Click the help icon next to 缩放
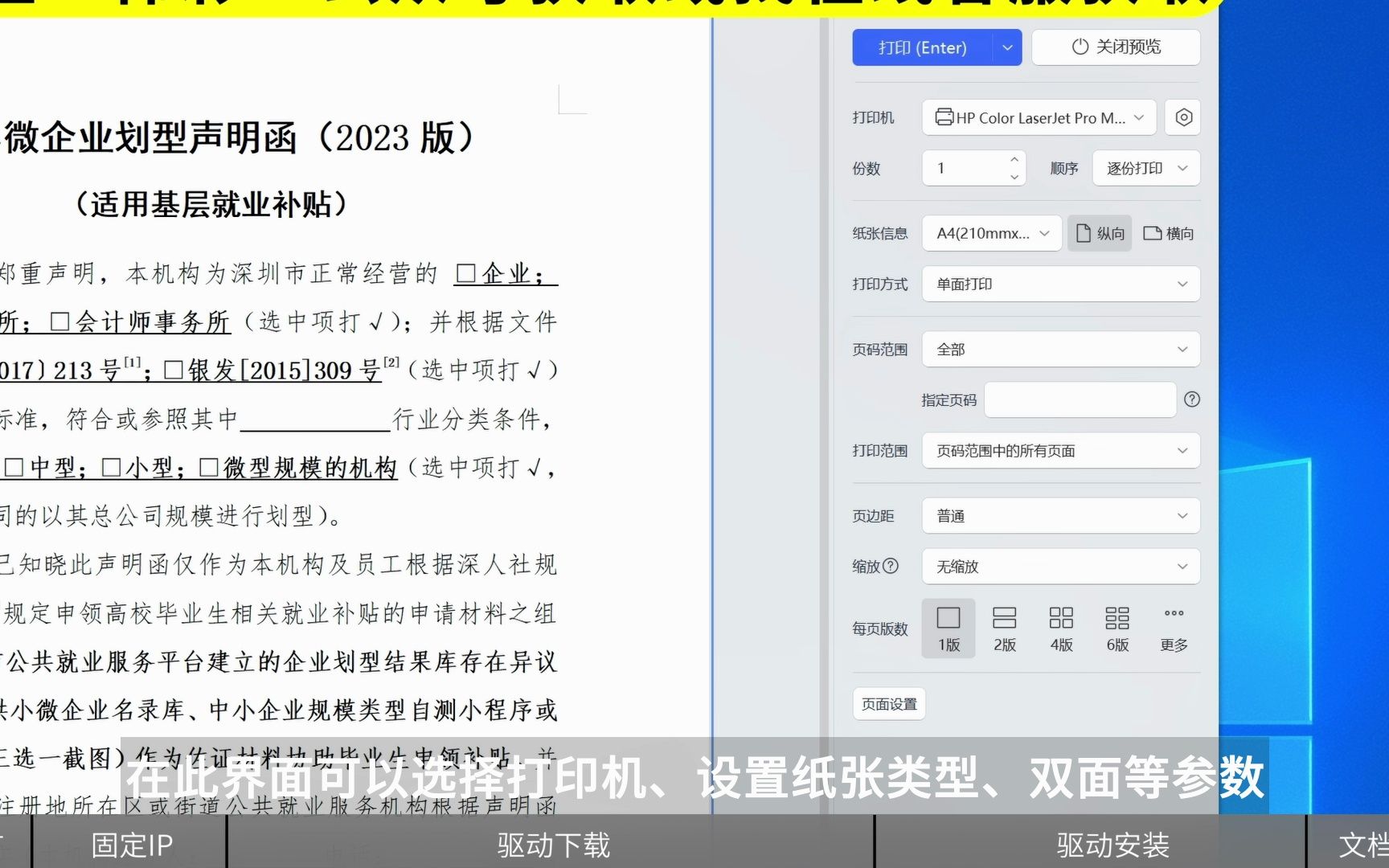 (891, 566)
